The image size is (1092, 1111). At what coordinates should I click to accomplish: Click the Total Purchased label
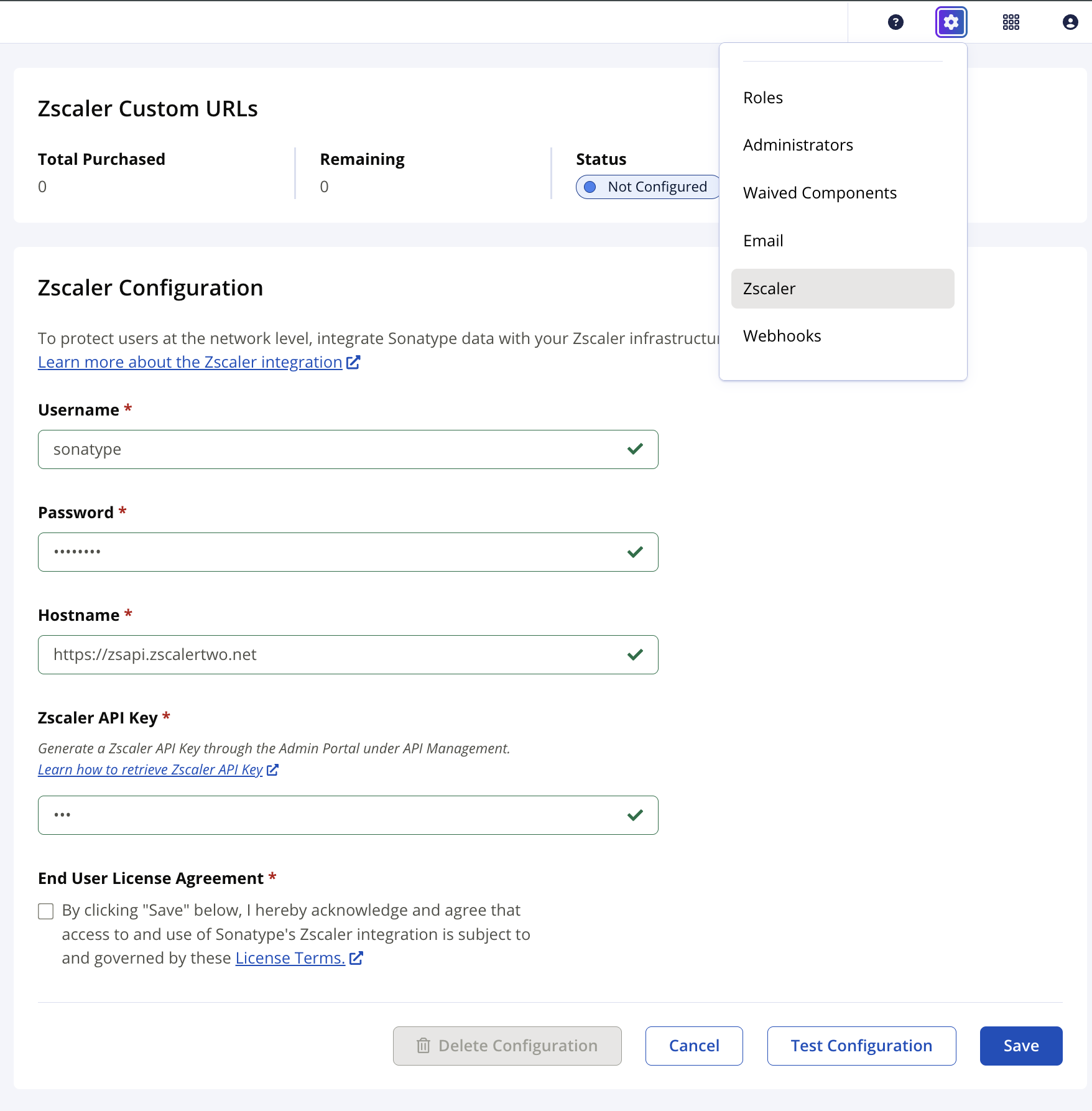click(x=101, y=159)
